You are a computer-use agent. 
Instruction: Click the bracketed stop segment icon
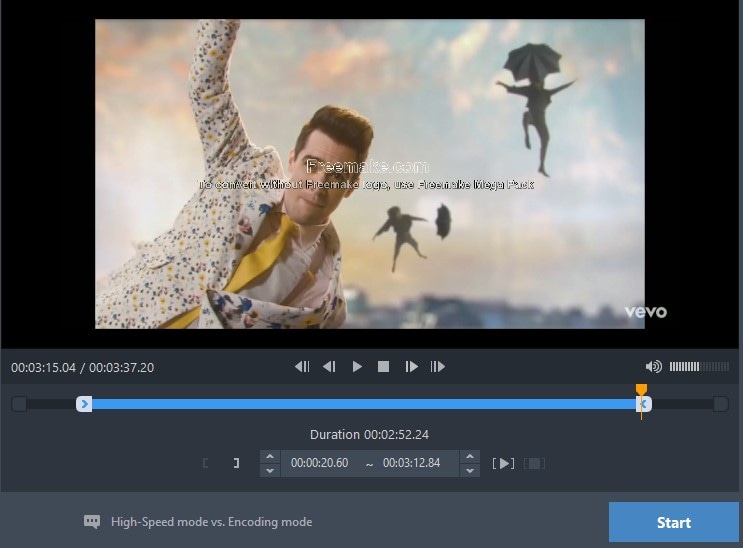tap(535, 463)
